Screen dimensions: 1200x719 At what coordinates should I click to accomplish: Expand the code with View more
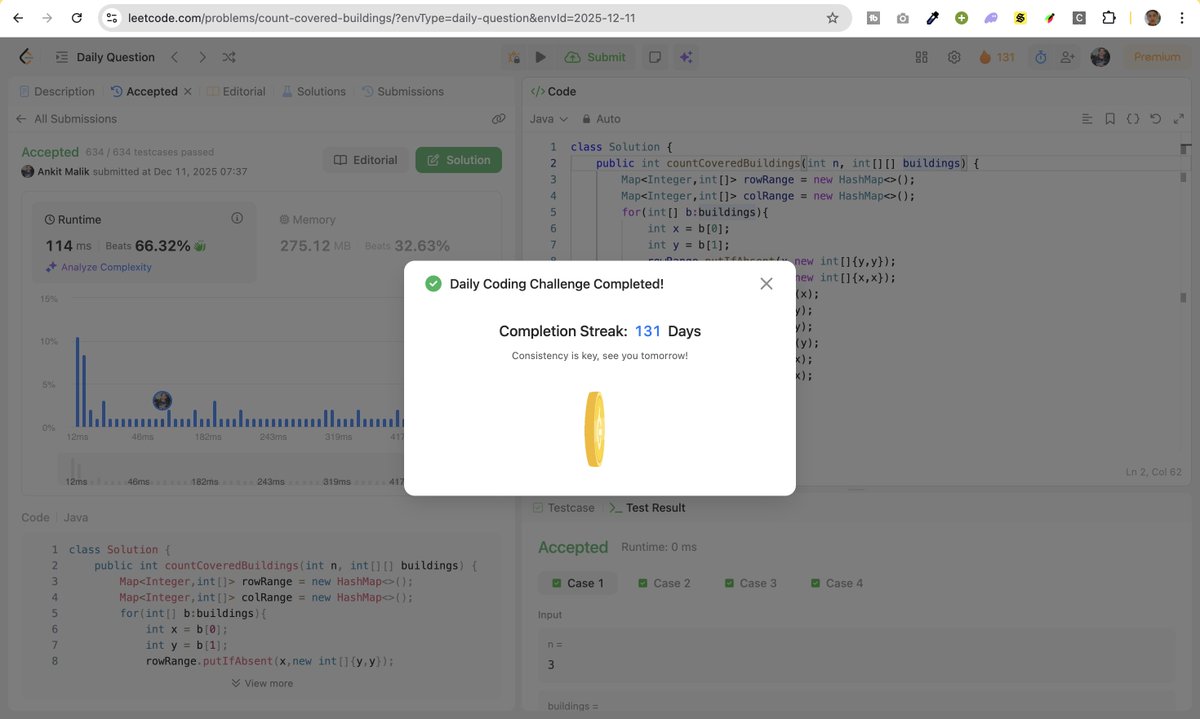click(262, 683)
